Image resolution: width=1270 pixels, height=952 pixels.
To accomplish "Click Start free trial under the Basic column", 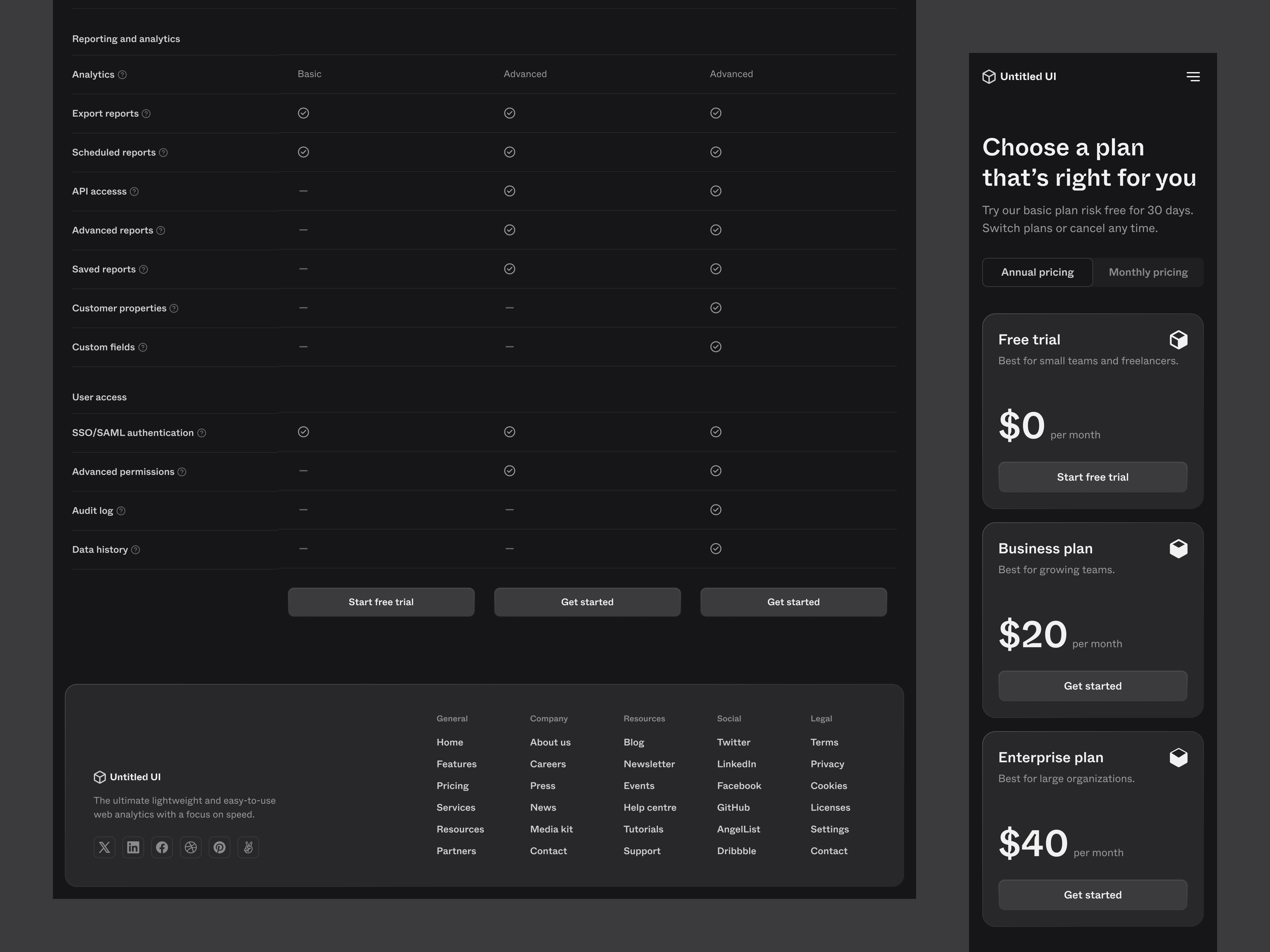I will 381,601.
